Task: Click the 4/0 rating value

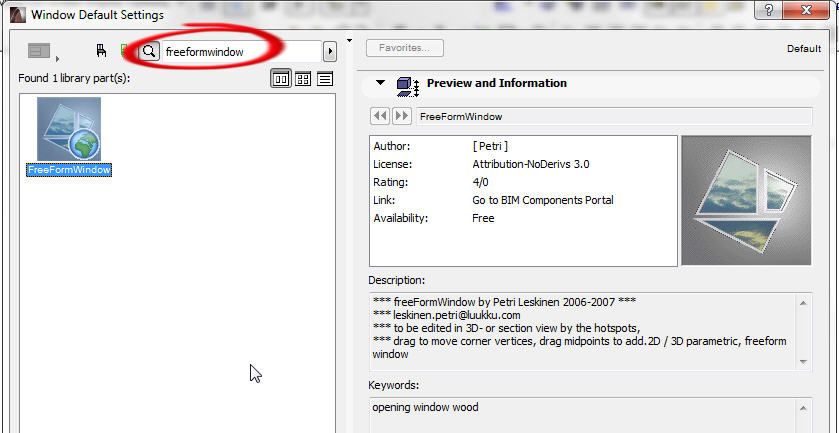Action: tap(480, 182)
